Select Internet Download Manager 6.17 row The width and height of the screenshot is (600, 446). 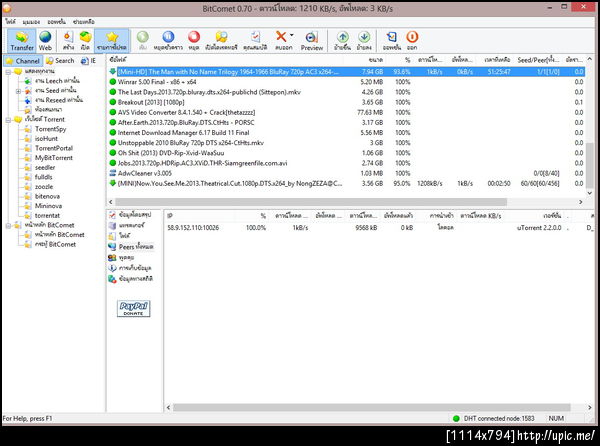click(x=346, y=133)
